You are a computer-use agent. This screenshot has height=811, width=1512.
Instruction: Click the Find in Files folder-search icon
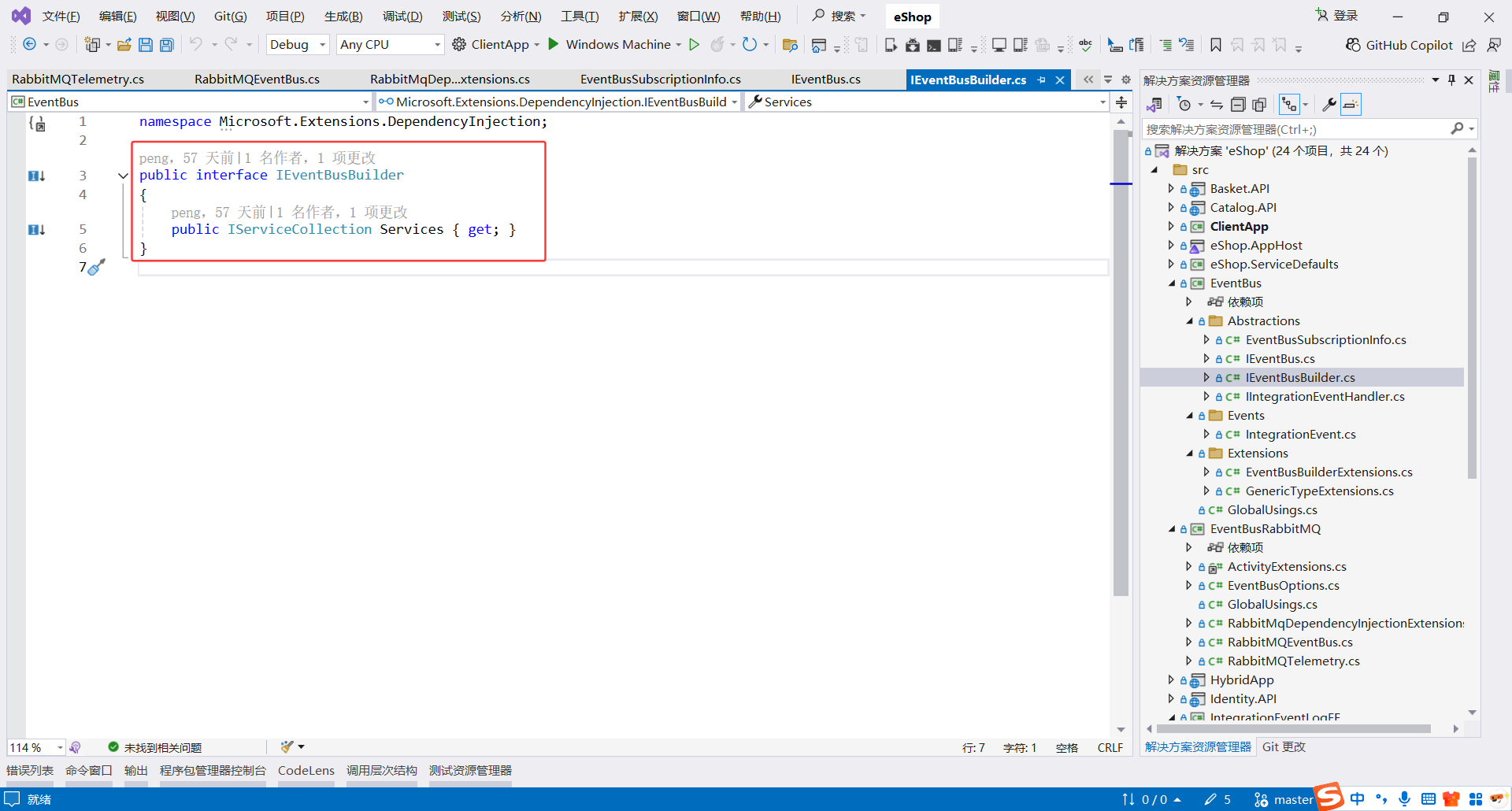pos(790,45)
